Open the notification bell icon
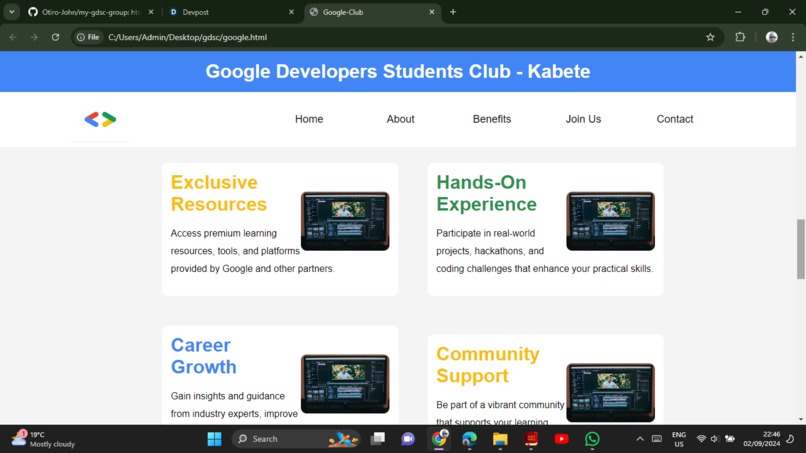Image resolution: width=806 pixels, height=453 pixels. (x=791, y=439)
